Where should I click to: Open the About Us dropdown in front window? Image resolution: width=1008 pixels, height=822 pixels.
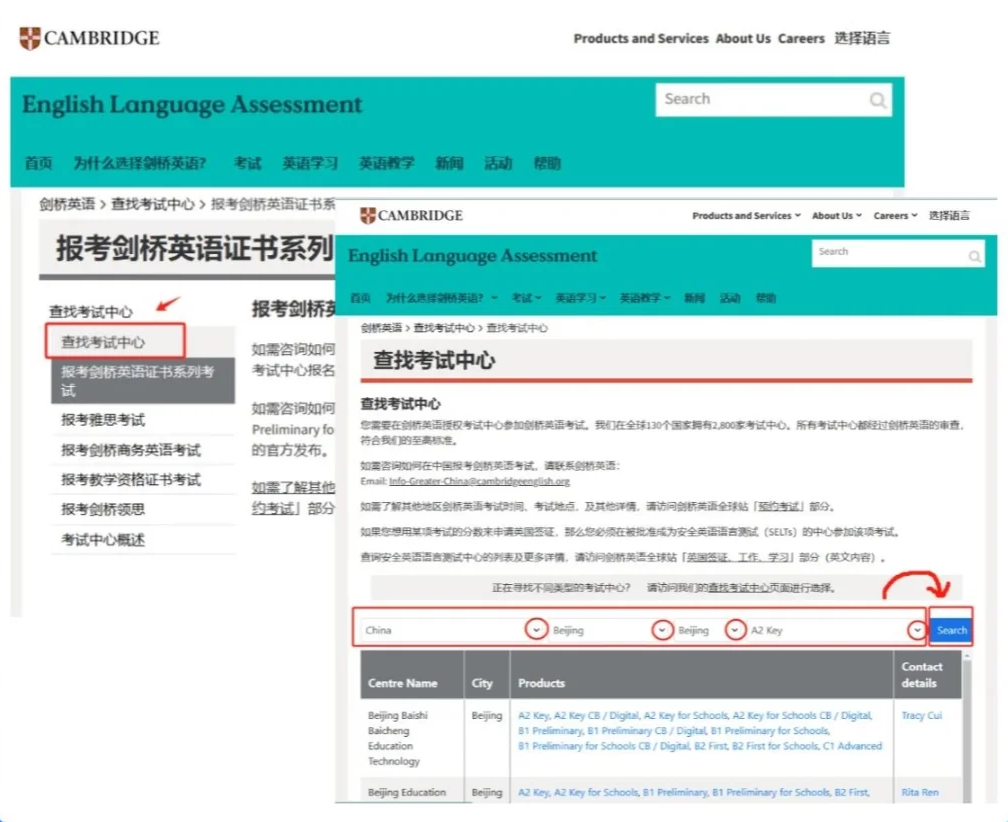pyautogui.click(x=836, y=216)
